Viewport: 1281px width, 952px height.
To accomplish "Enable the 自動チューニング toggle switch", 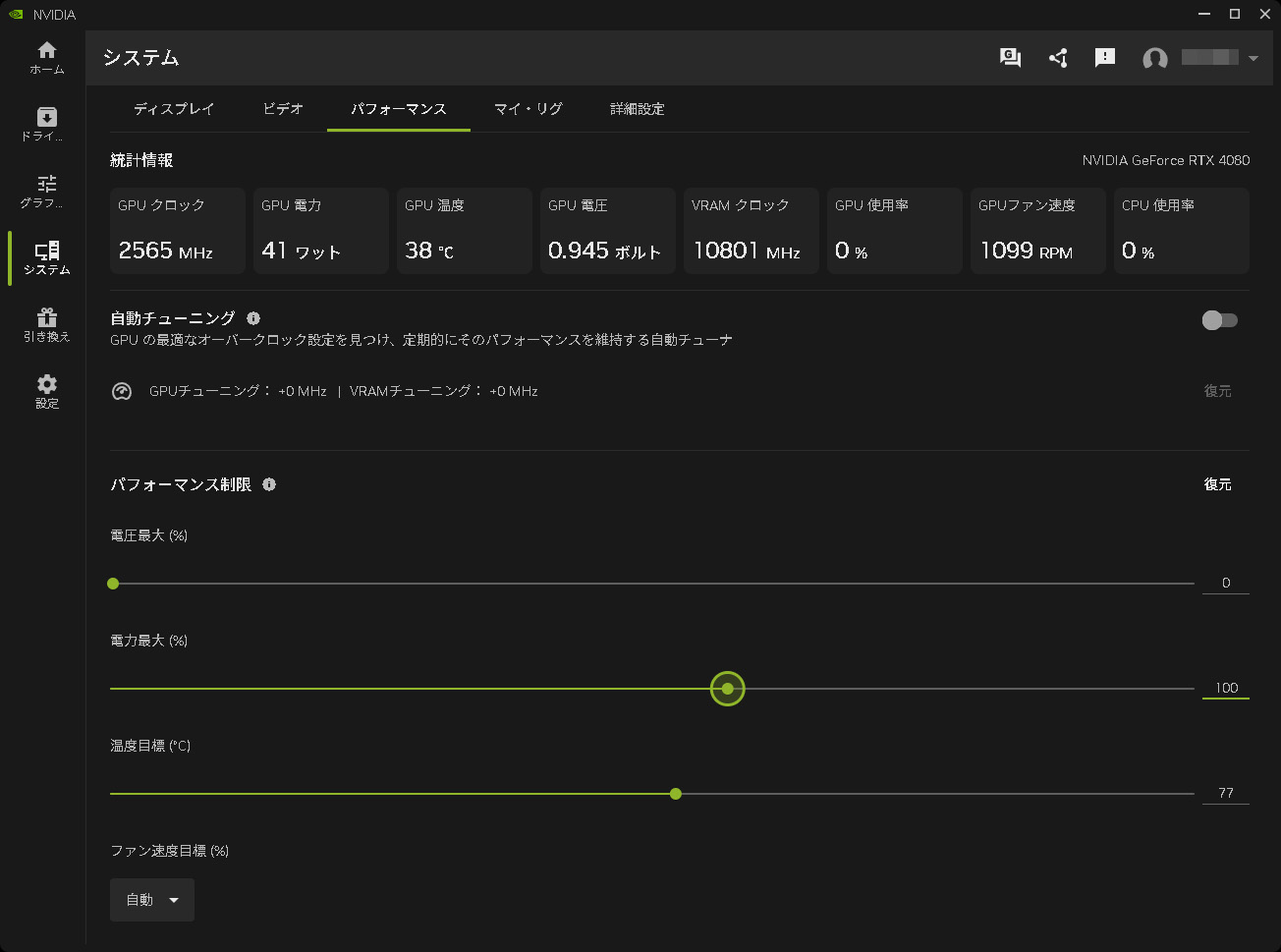I will [1220, 320].
